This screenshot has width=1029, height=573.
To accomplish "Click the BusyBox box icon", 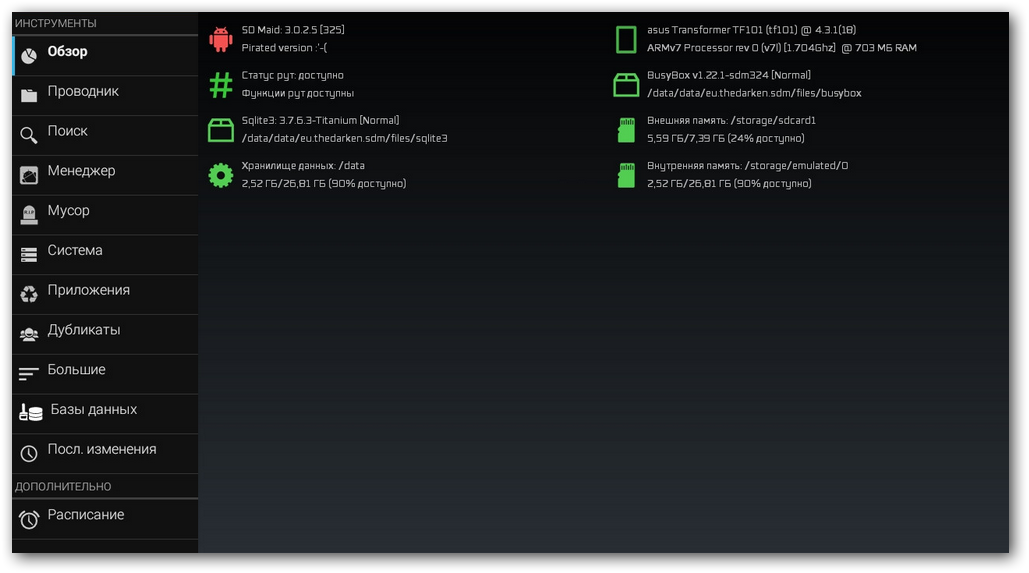I will coord(626,85).
